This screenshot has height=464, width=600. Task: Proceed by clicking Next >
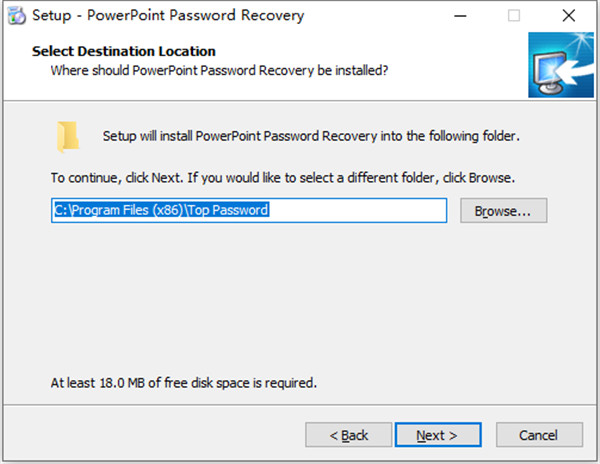pyautogui.click(x=436, y=435)
